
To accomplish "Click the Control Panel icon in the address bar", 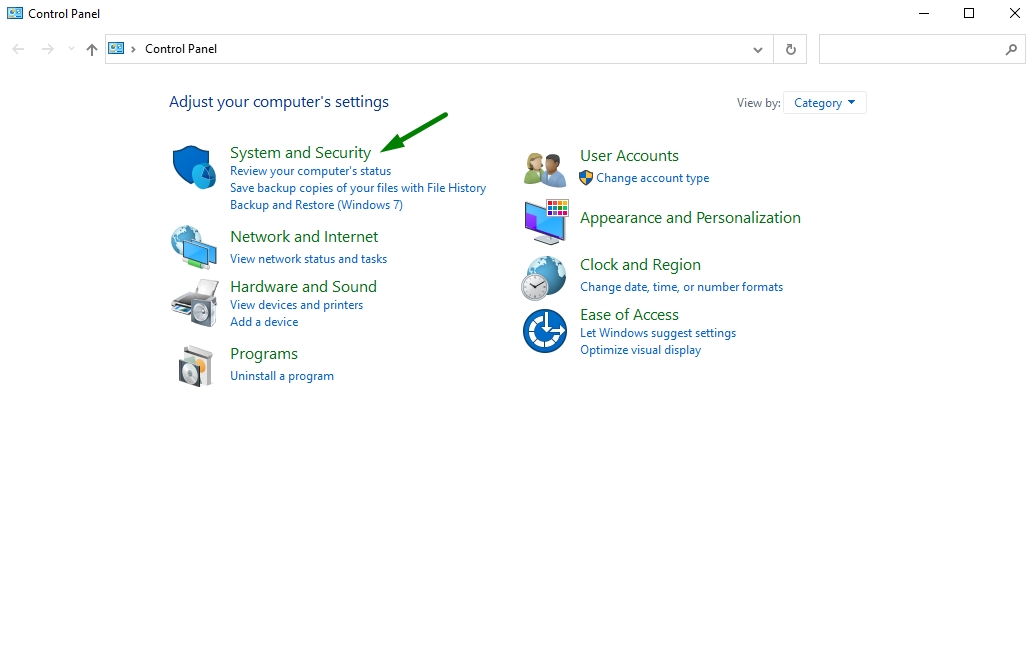I will [116, 48].
